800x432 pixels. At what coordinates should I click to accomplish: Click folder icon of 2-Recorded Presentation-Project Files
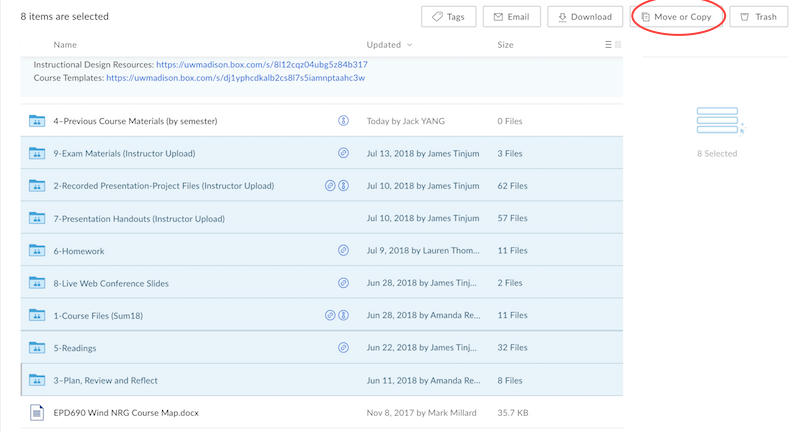(37, 186)
